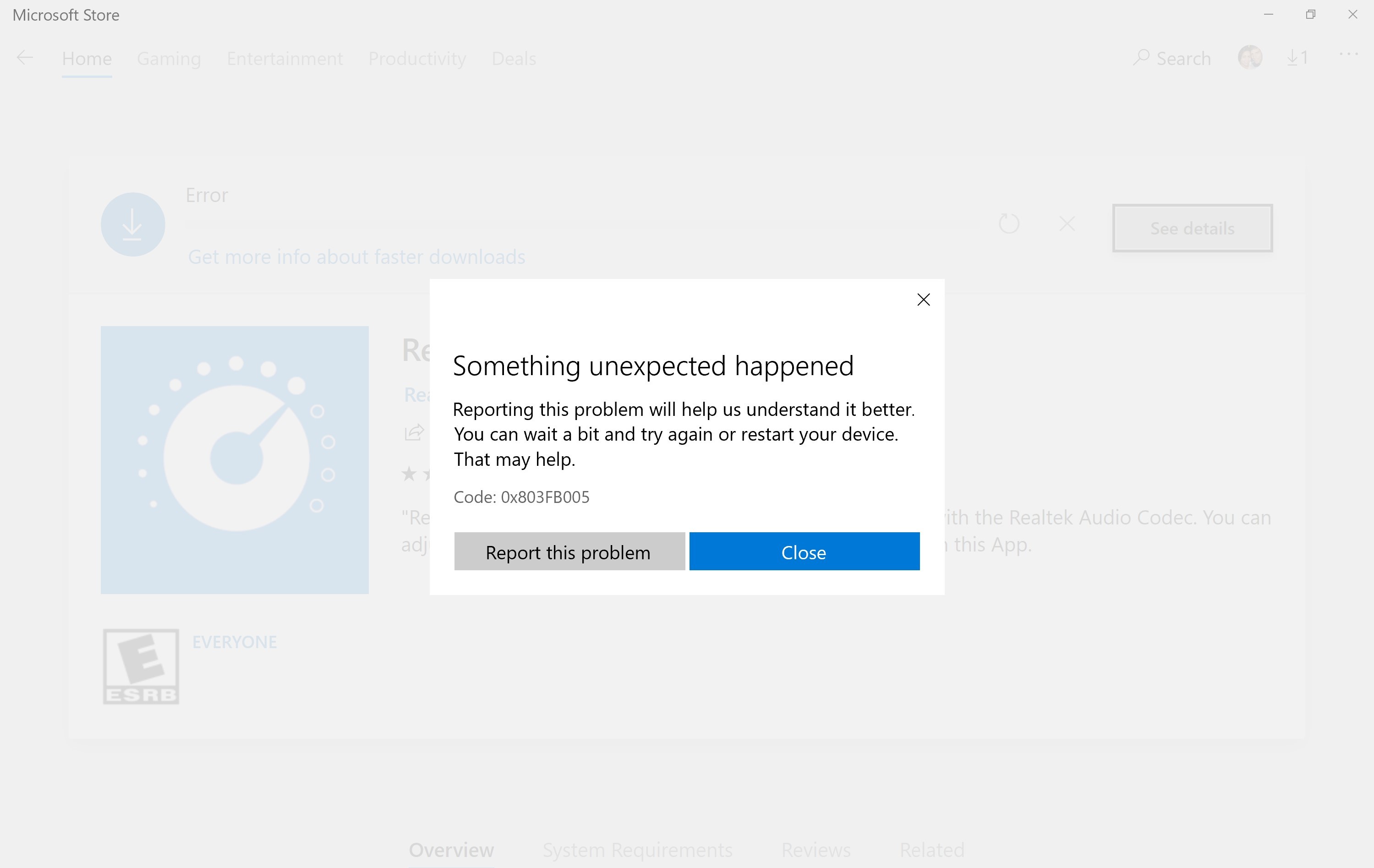Open the EVERYONE rating link
The image size is (1374, 868).
tap(234, 642)
